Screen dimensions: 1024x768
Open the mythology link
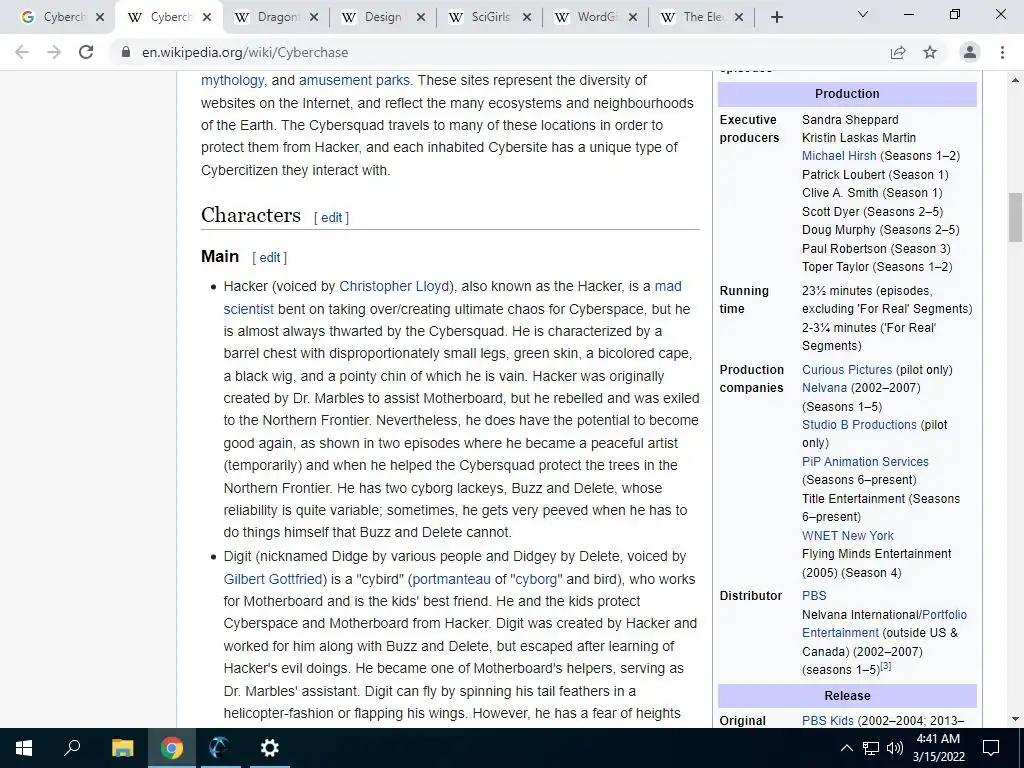click(x=232, y=80)
